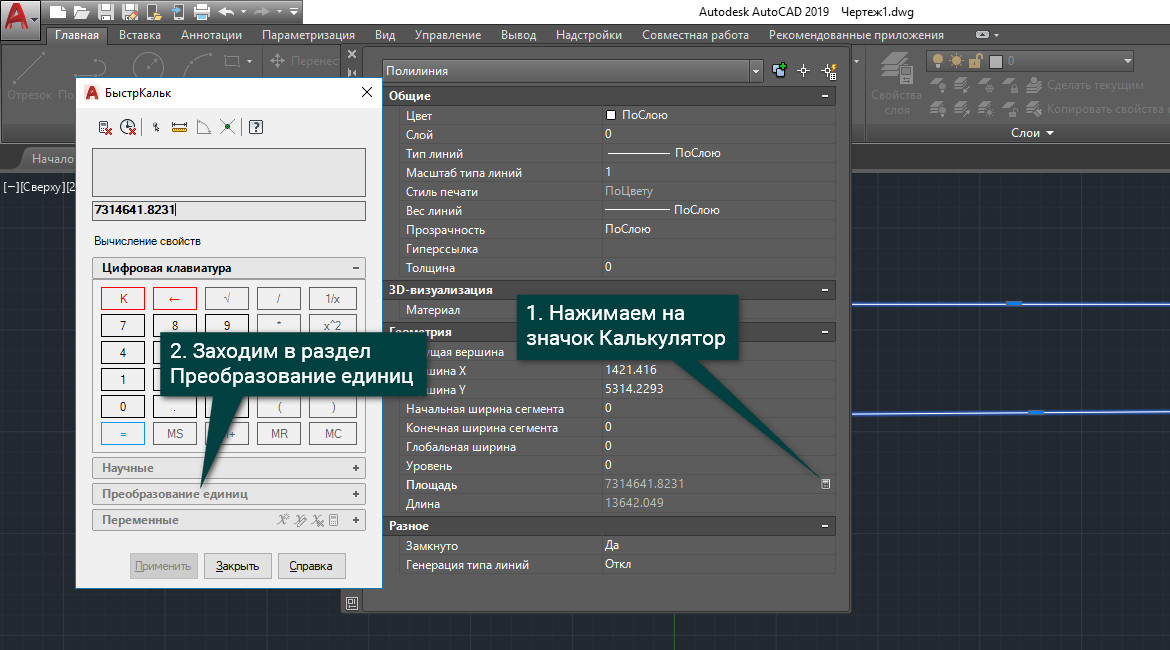The image size is (1170, 650).
Task: Open the Аннотации ribbon tab
Action: pos(211,35)
